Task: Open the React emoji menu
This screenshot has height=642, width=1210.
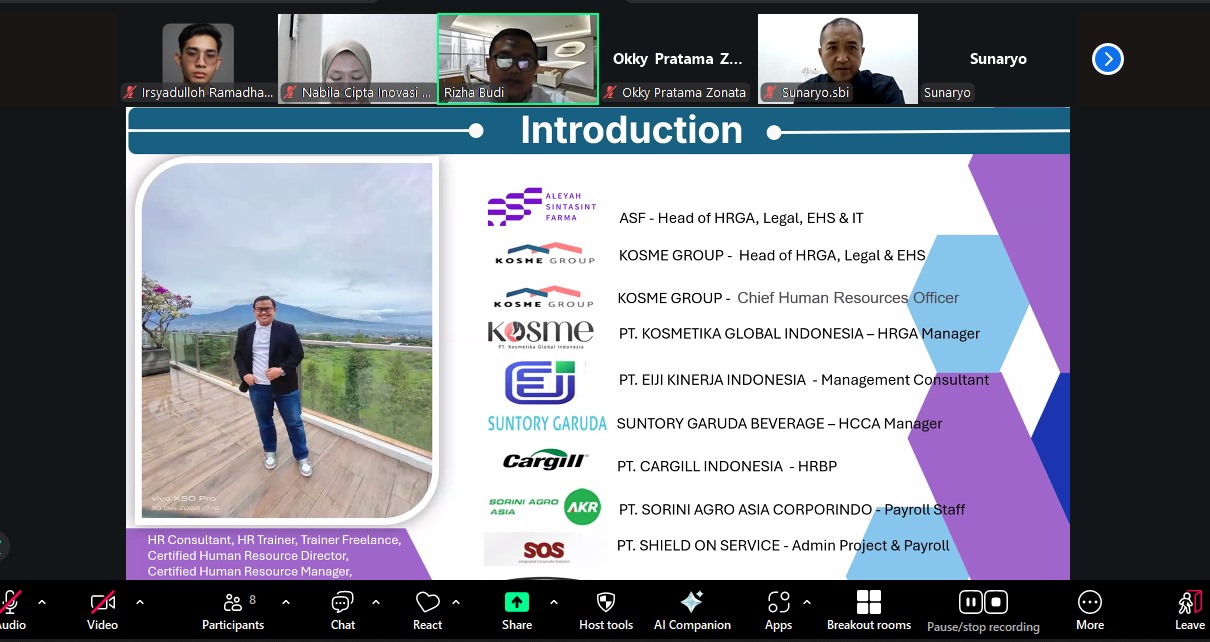Action: coord(427,610)
